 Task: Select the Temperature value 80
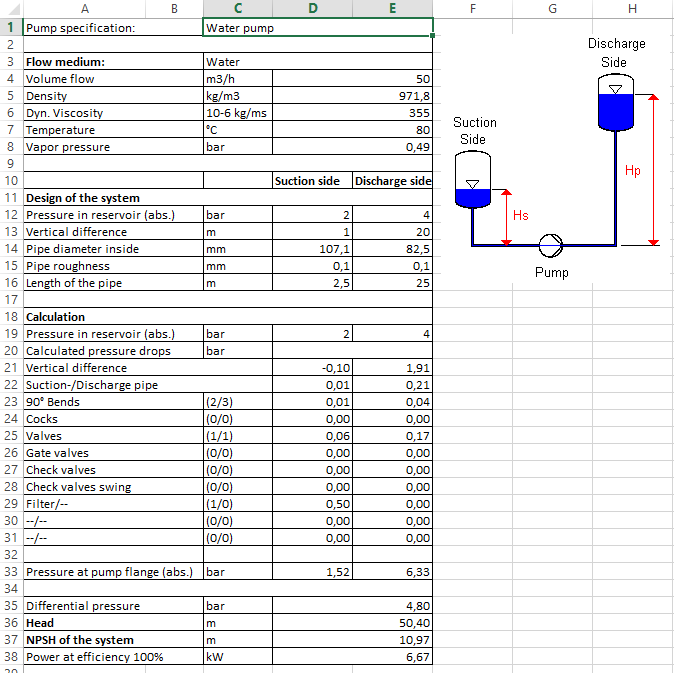[352, 129]
